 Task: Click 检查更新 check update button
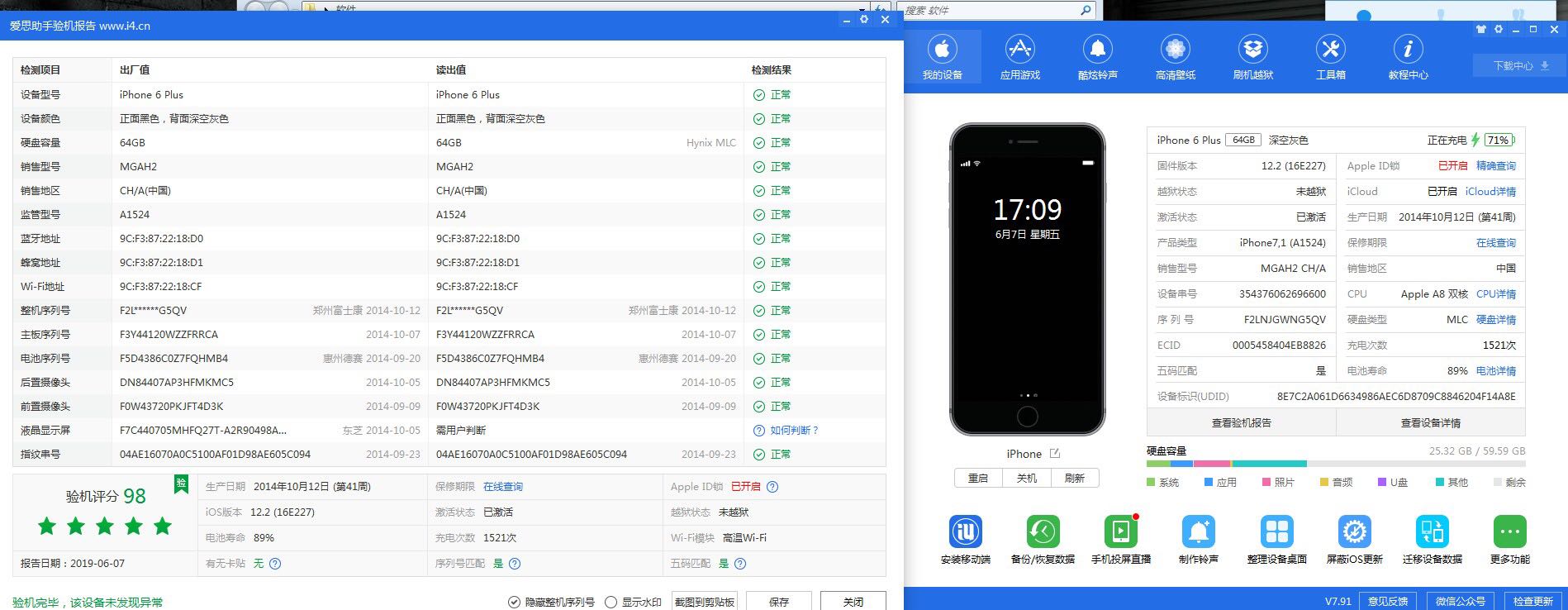click(1532, 601)
